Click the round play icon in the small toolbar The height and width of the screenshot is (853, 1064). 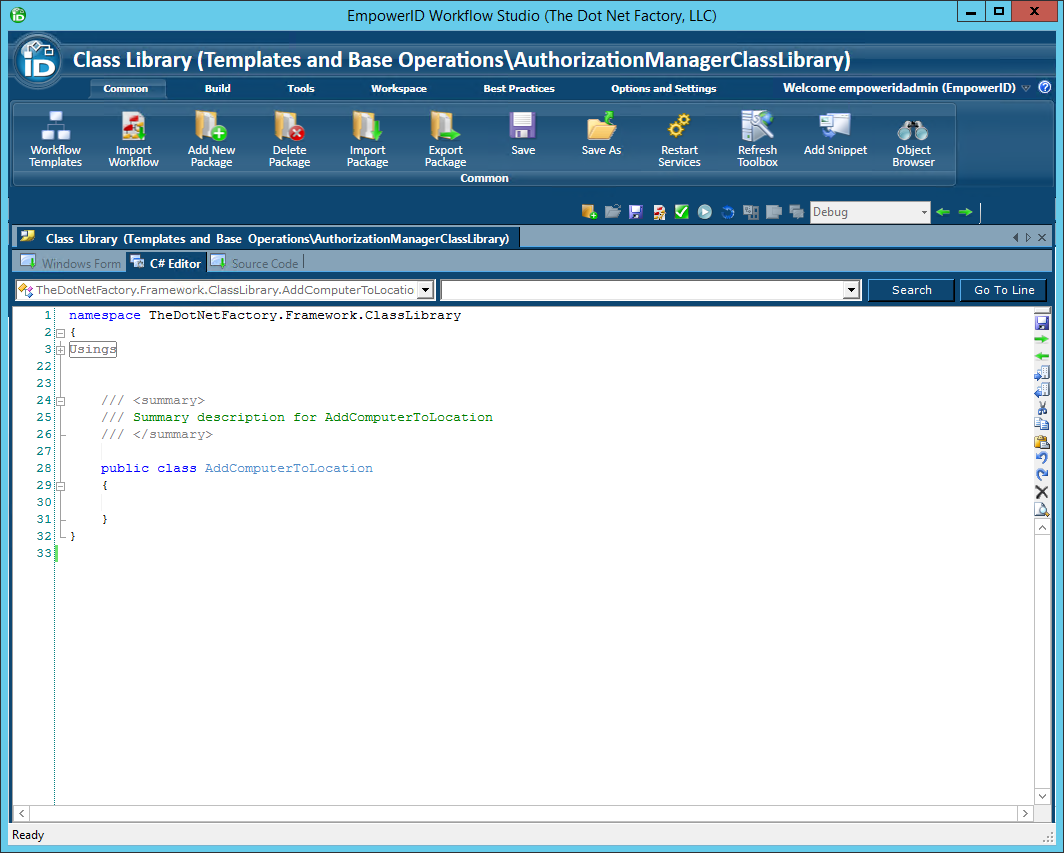[x=705, y=212]
